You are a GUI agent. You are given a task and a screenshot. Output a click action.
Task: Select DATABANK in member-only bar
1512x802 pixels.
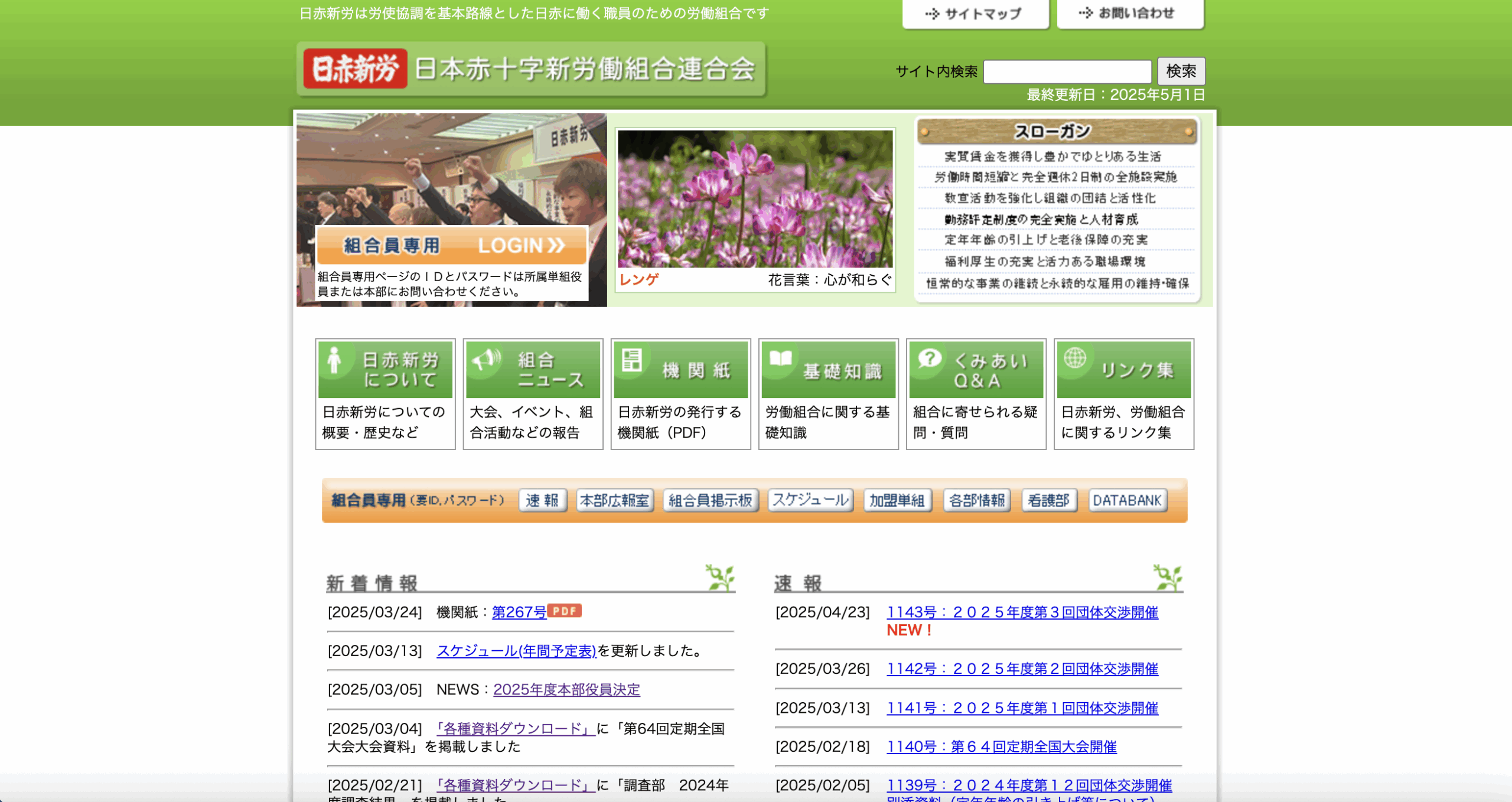point(1127,500)
